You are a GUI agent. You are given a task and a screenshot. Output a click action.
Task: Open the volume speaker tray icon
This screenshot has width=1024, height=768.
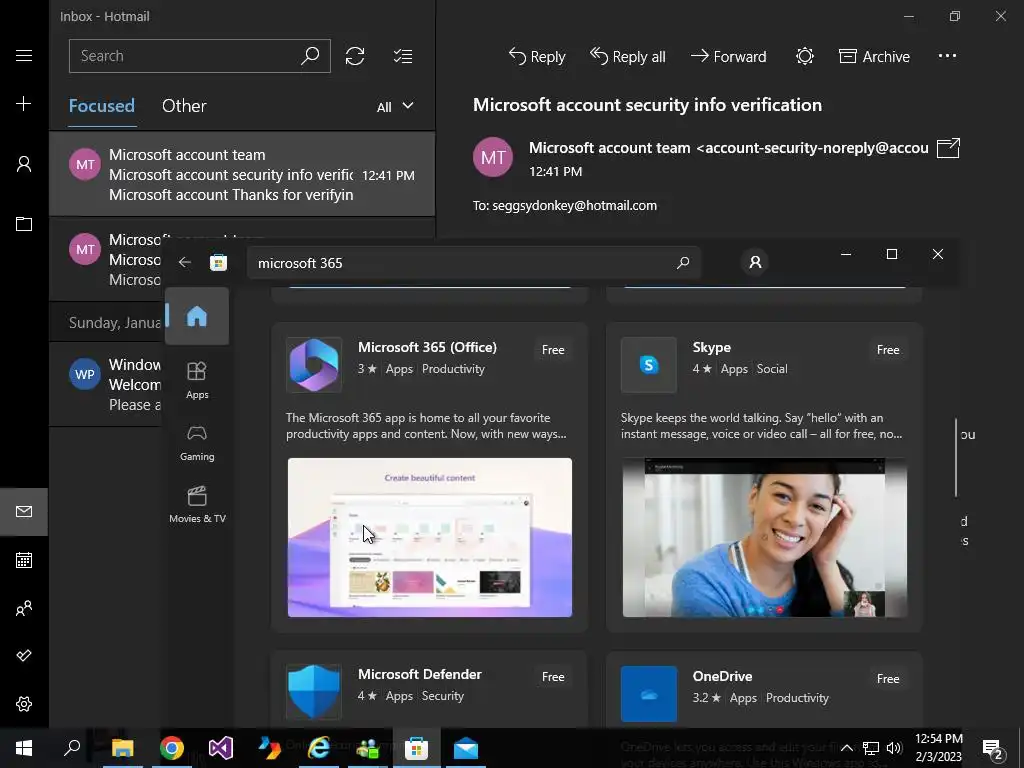pyautogui.click(x=894, y=748)
